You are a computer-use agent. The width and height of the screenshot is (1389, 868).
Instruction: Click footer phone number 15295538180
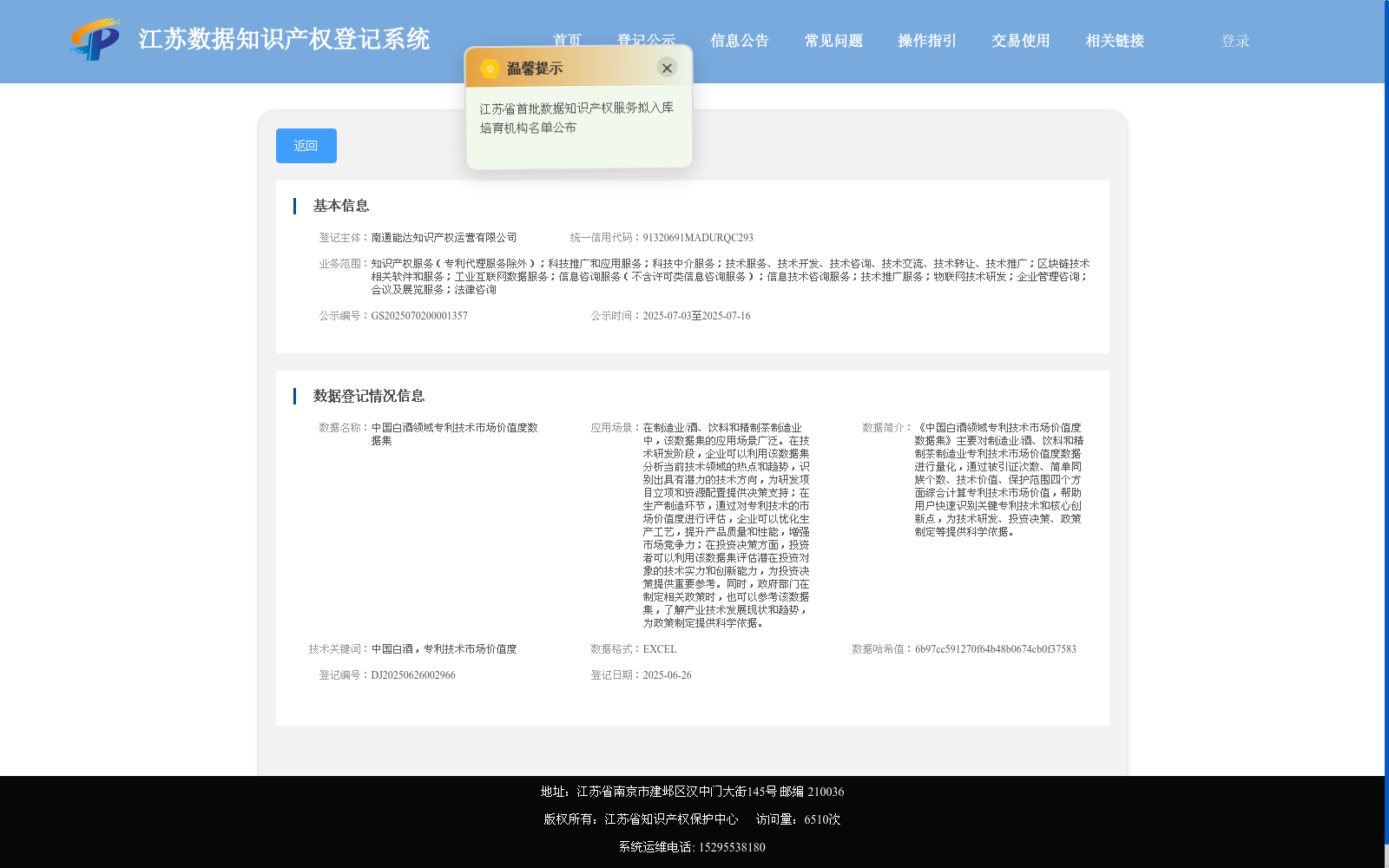(732, 847)
